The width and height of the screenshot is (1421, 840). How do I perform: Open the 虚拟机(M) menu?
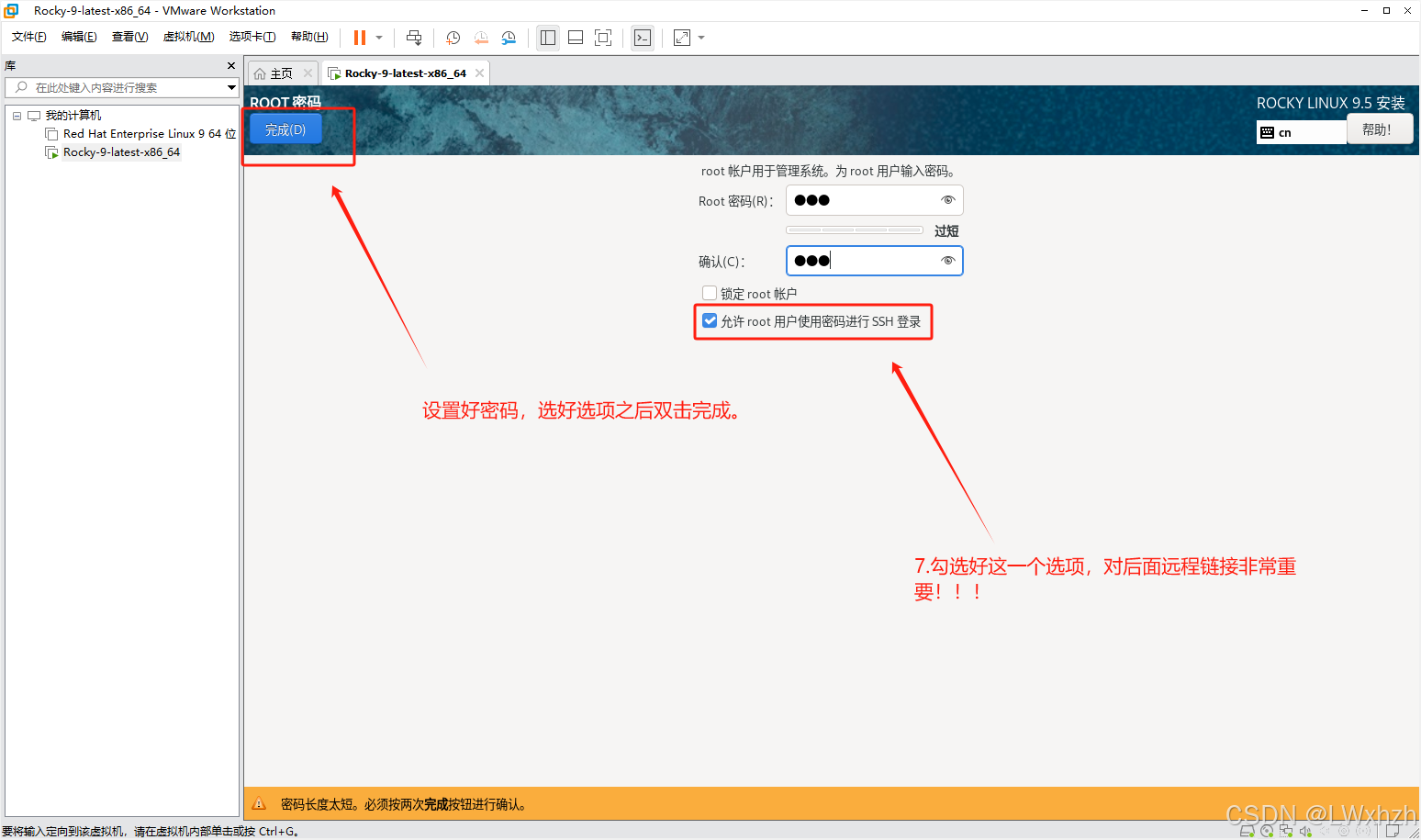[x=188, y=37]
